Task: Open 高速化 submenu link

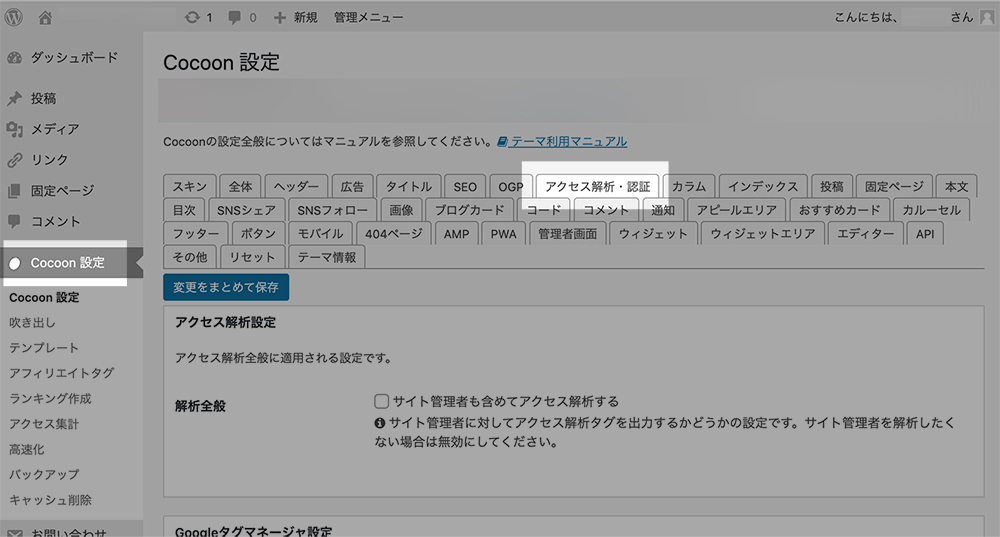Action: (27, 450)
